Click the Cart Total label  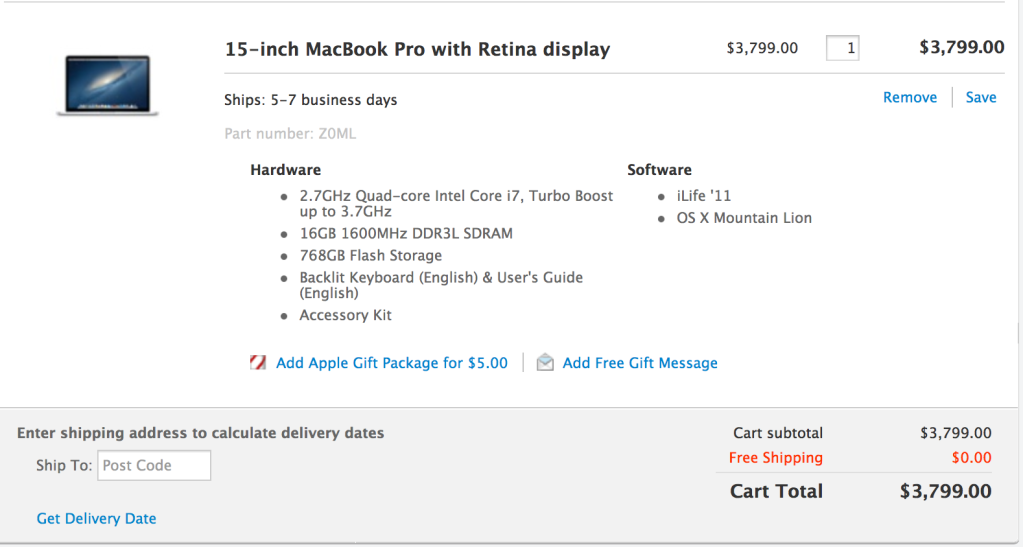776,491
